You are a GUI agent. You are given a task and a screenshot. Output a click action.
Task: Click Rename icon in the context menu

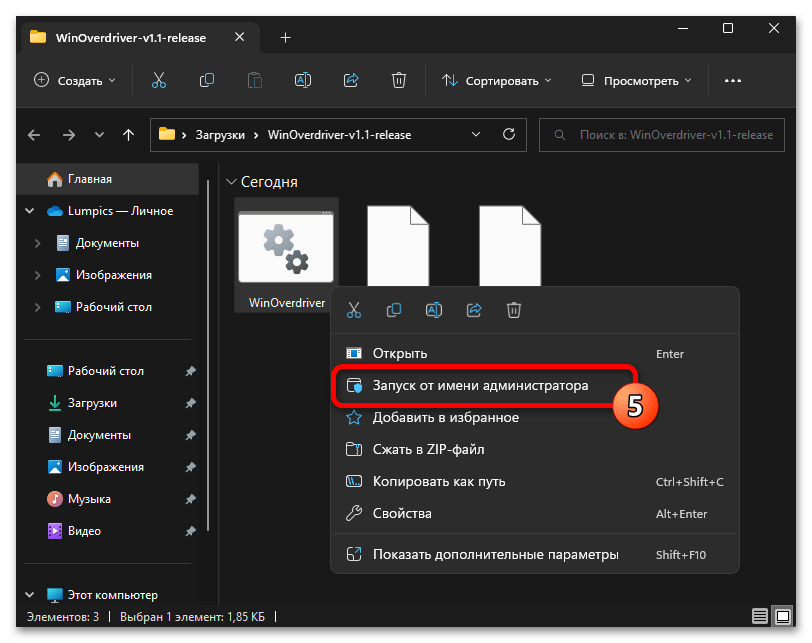point(433,310)
